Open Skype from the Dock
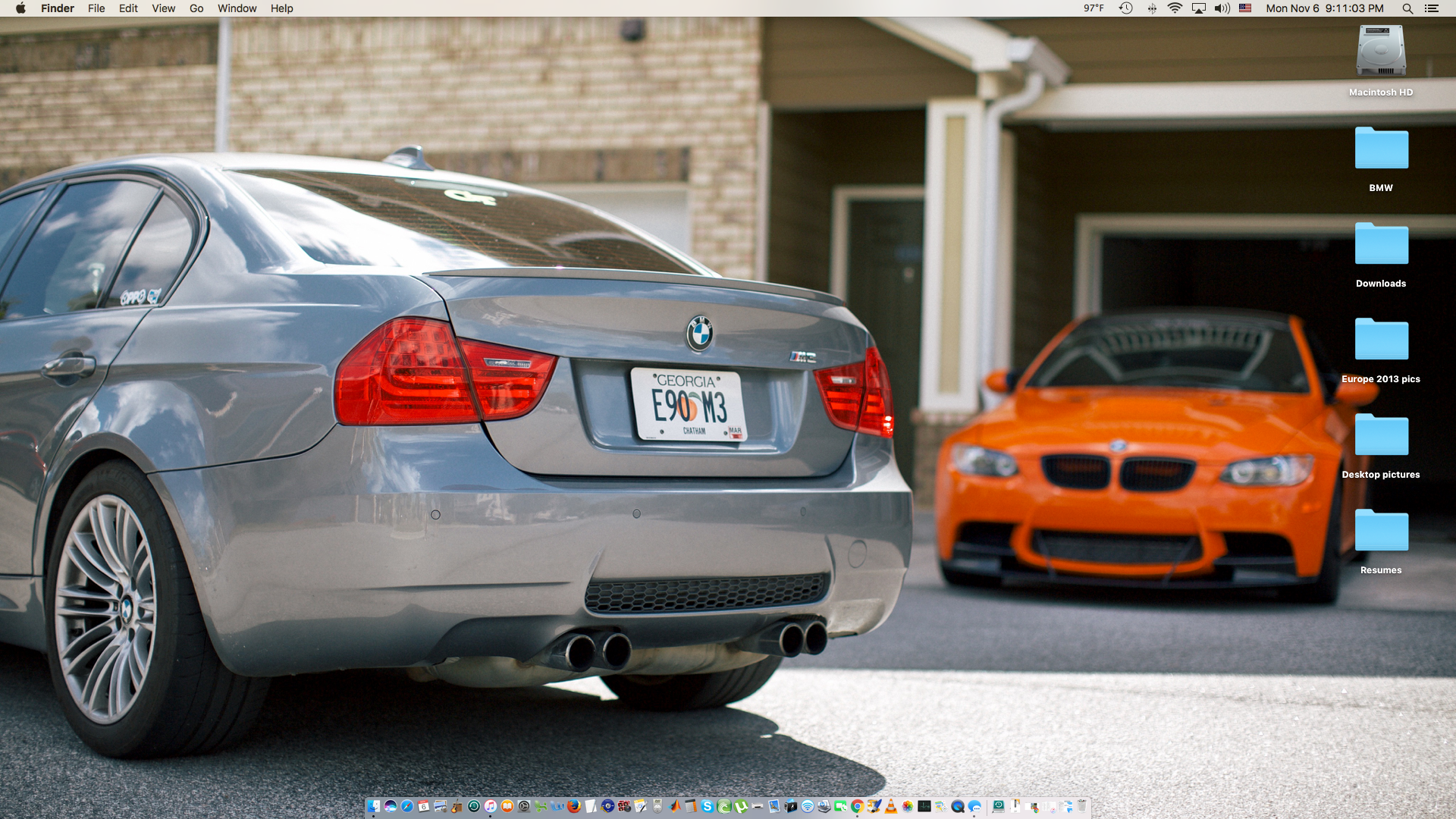Image resolution: width=1456 pixels, height=819 pixels. click(708, 806)
